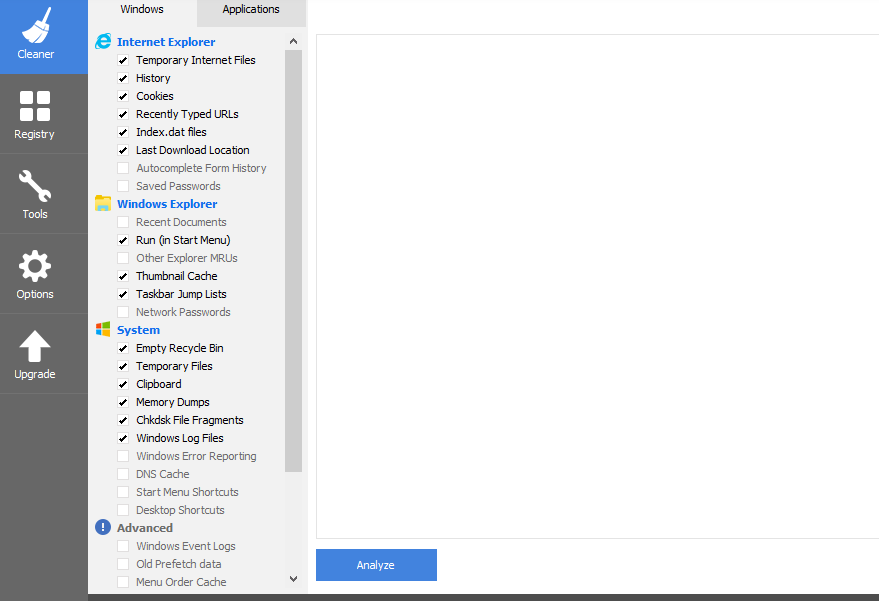Enable Other Explorer MRUs checkbox
The image size is (879, 601).
123,258
